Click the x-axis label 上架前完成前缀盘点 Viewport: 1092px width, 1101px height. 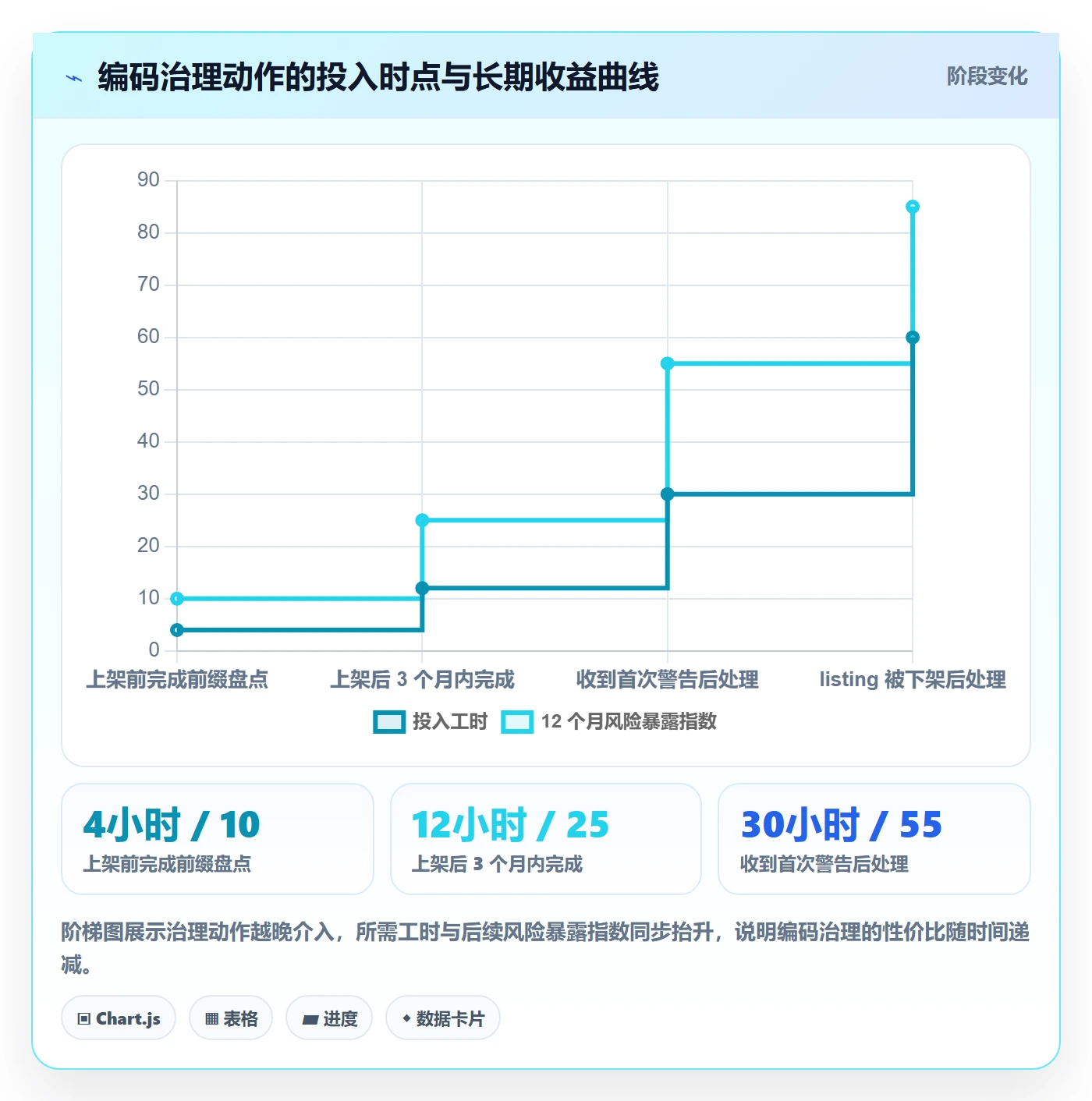click(177, 679)
